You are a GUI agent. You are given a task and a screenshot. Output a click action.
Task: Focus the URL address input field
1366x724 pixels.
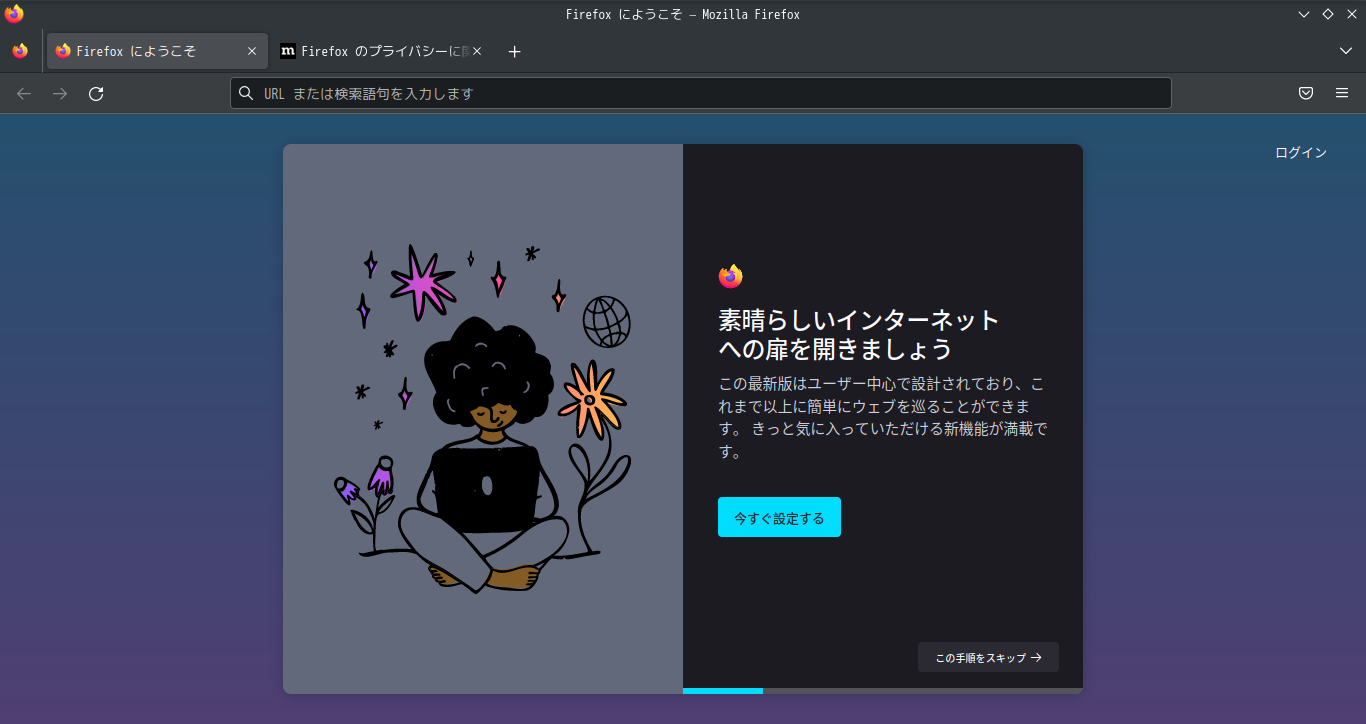(701, 93)
